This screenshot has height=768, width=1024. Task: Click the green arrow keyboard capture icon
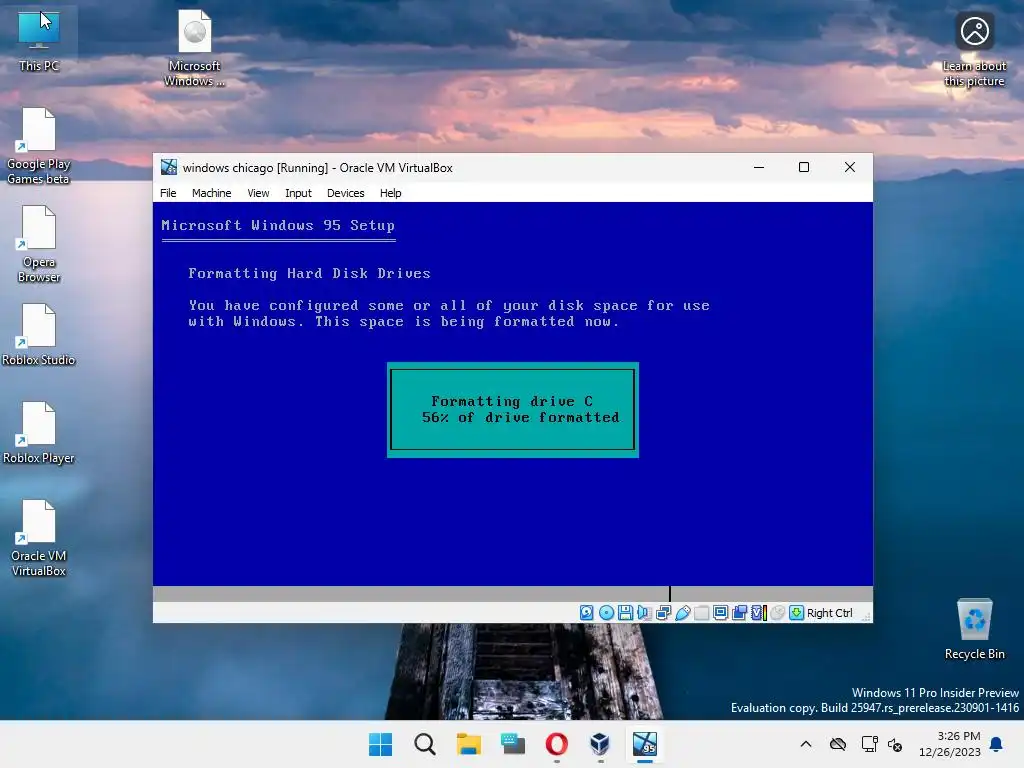pos(796,613)
